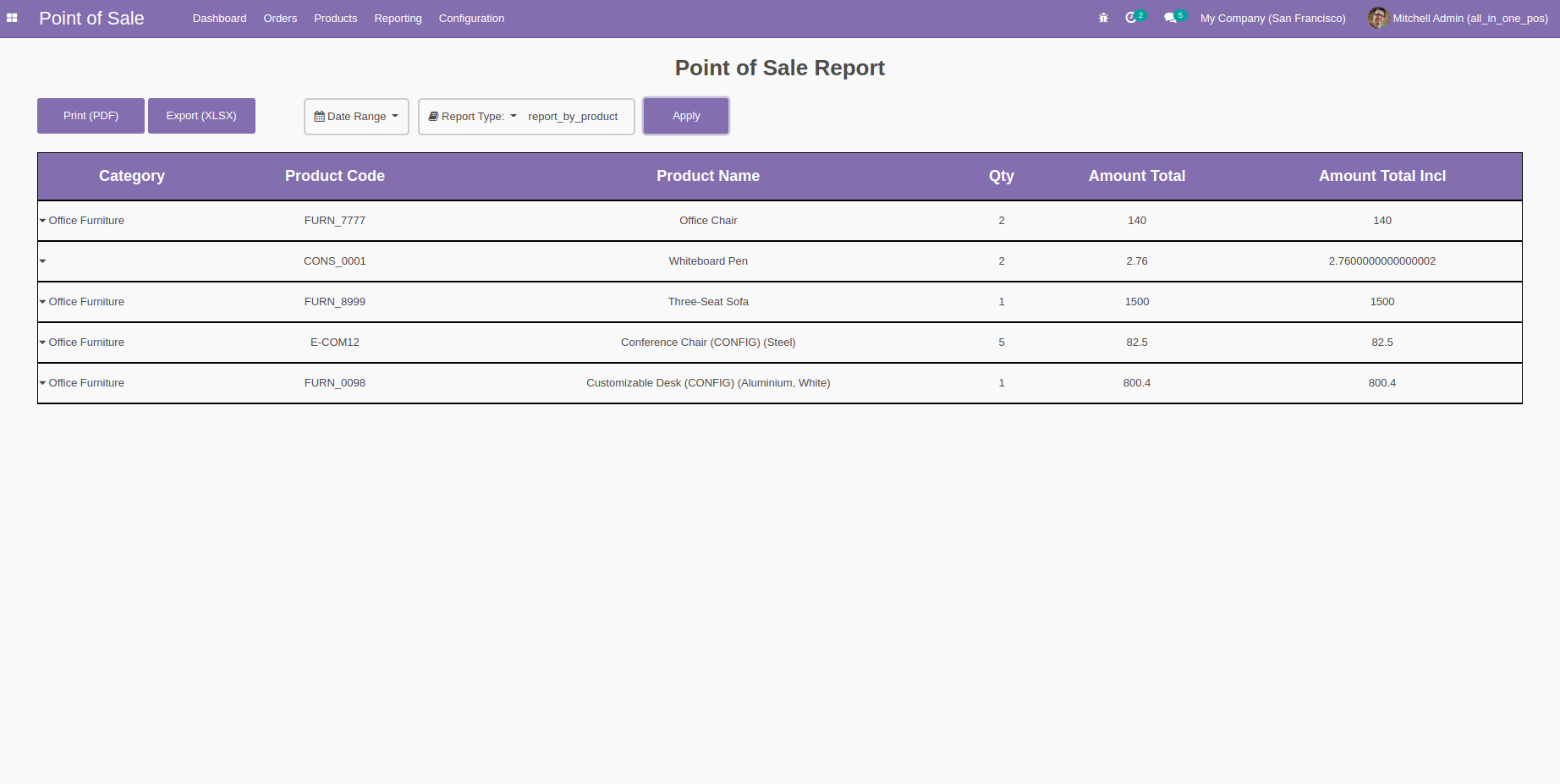1560x784 pixels.
Task: Expand the Conference Chair row caret
Action: click(x=42, y=343)
